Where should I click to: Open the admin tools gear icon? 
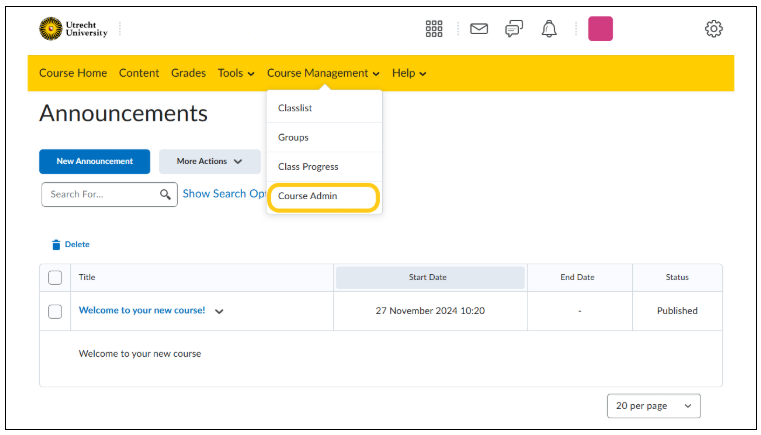point(713,29)
